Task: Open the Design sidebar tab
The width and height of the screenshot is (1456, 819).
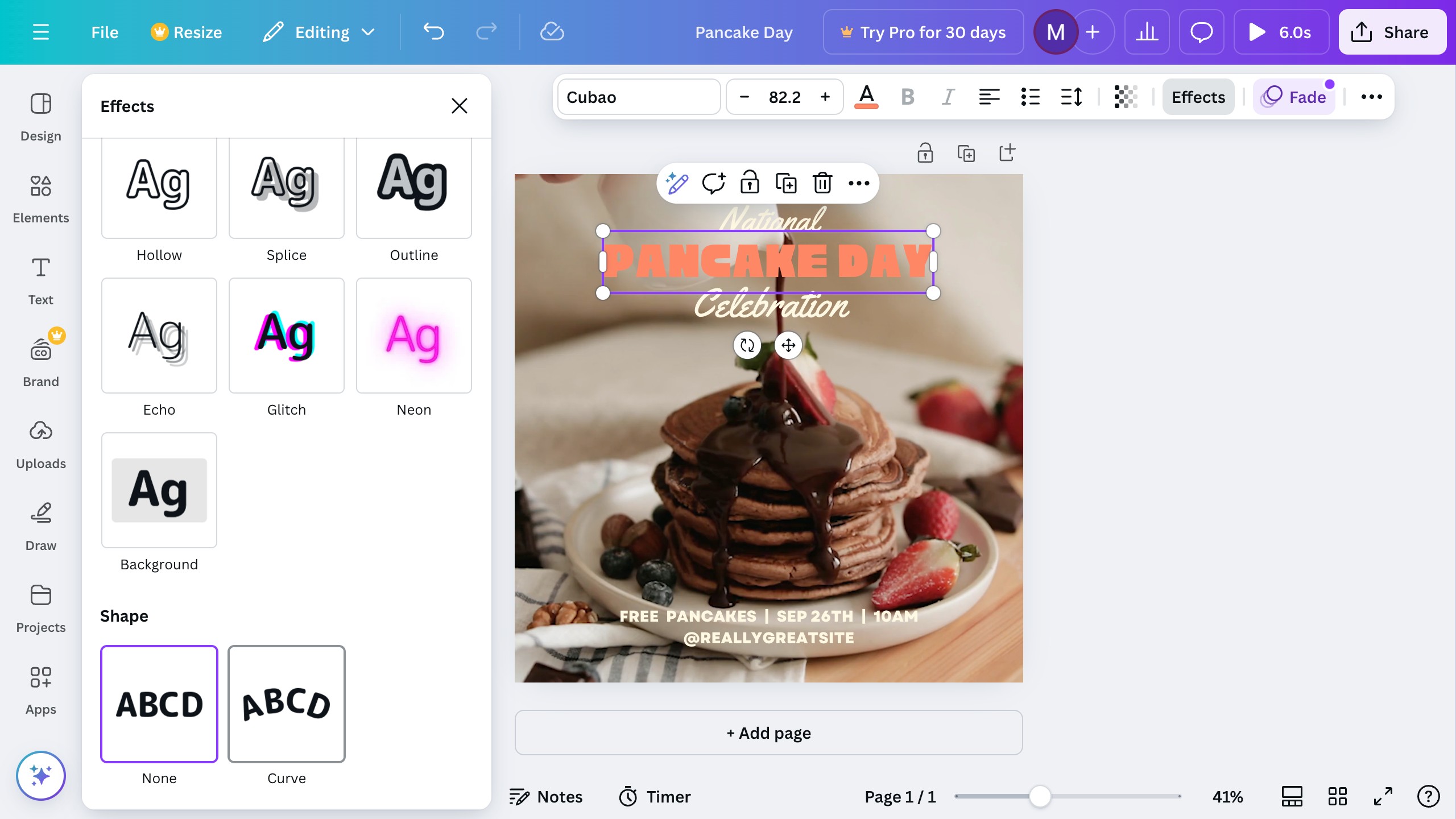Action: [x=41, y=118]
